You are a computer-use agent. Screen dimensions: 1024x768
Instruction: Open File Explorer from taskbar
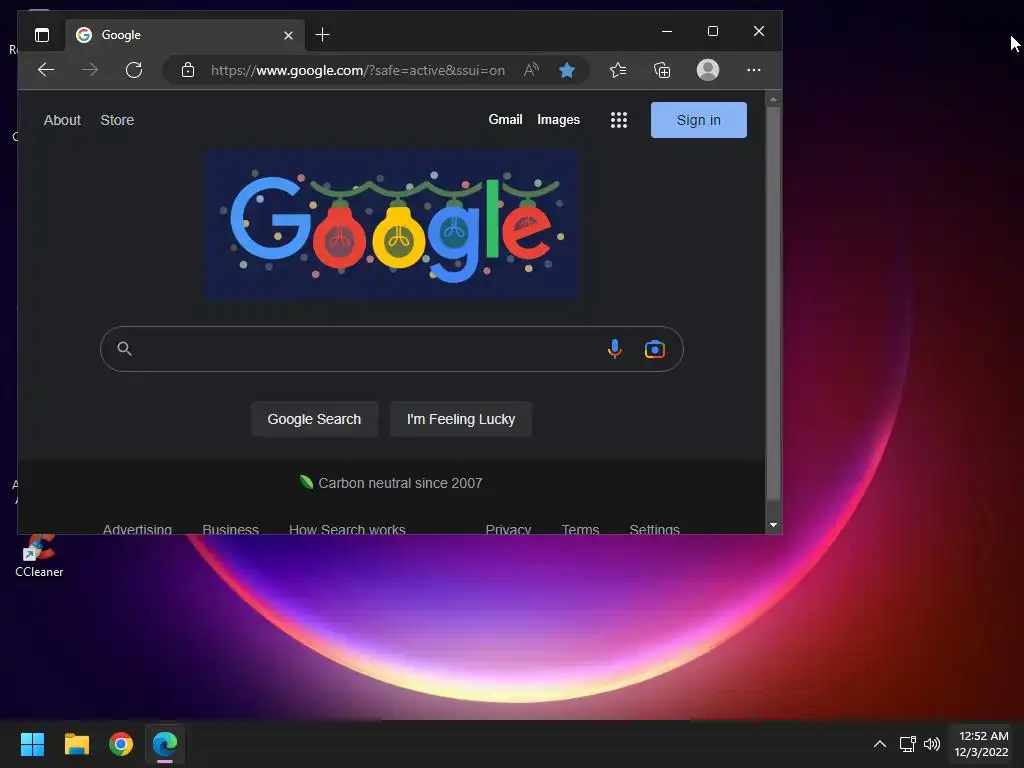[x=76, y=744]
